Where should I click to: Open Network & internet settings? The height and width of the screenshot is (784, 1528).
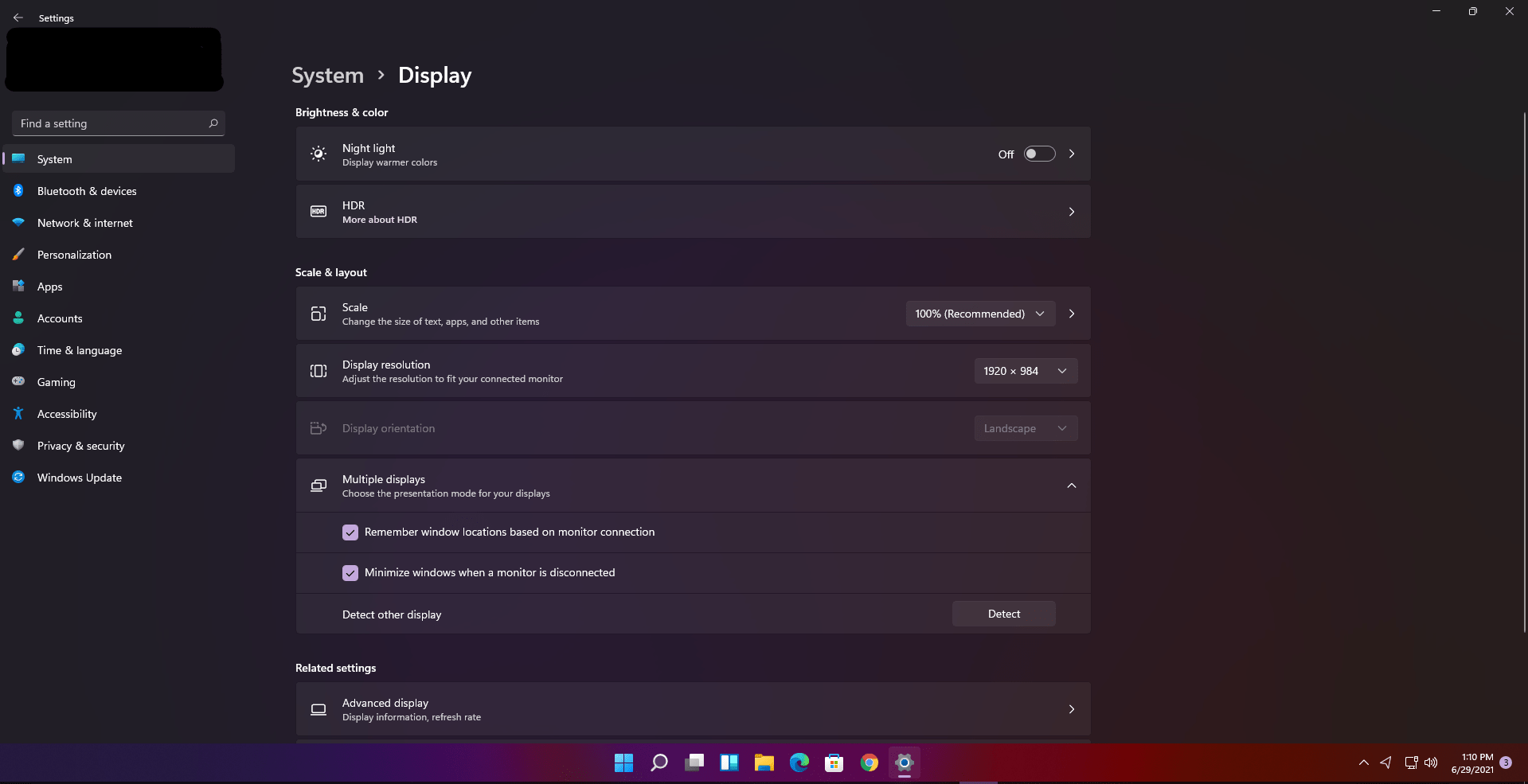[84, 223]
